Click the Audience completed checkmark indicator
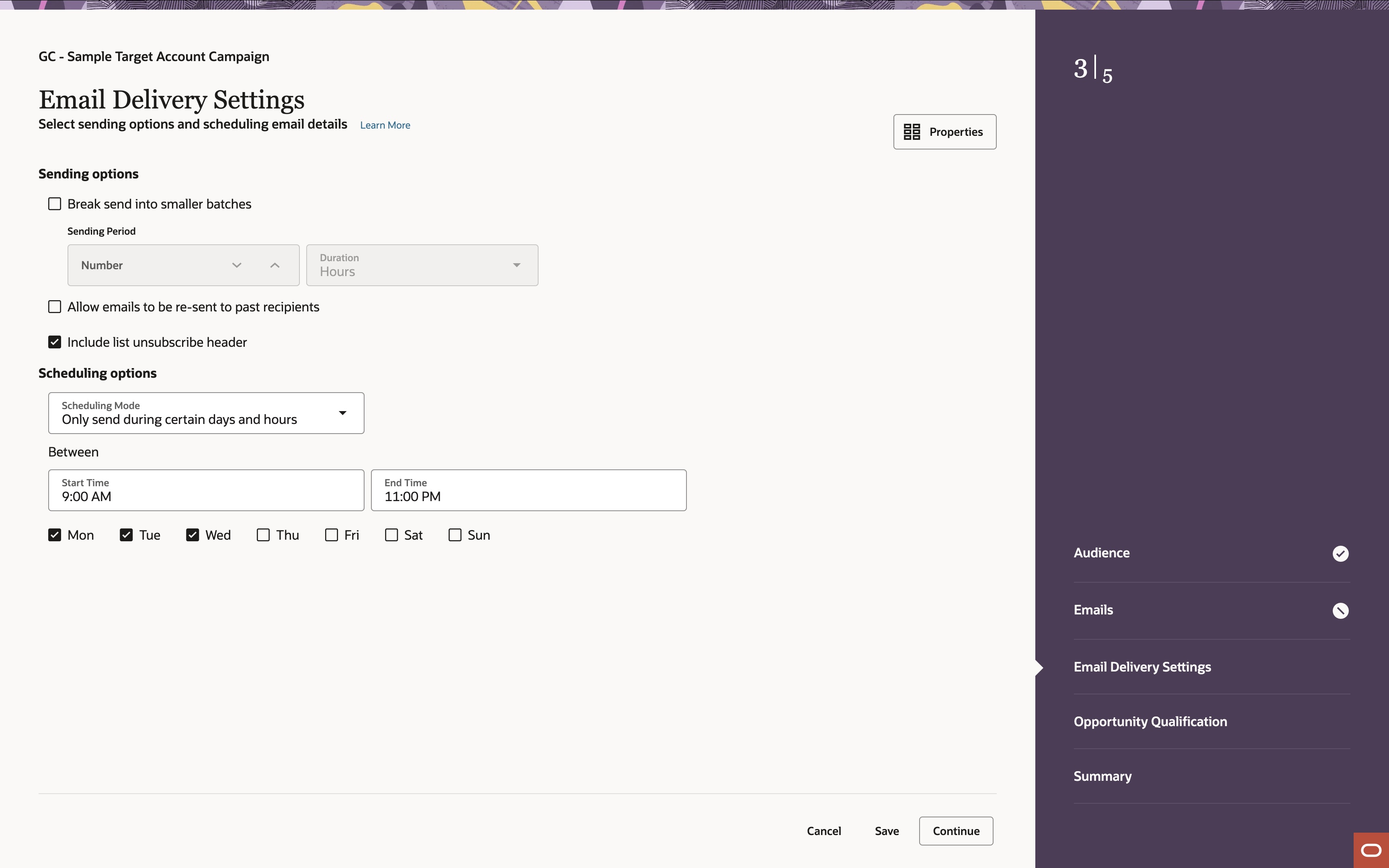This screenshot has height=868, width=1389. [1340, 553]
